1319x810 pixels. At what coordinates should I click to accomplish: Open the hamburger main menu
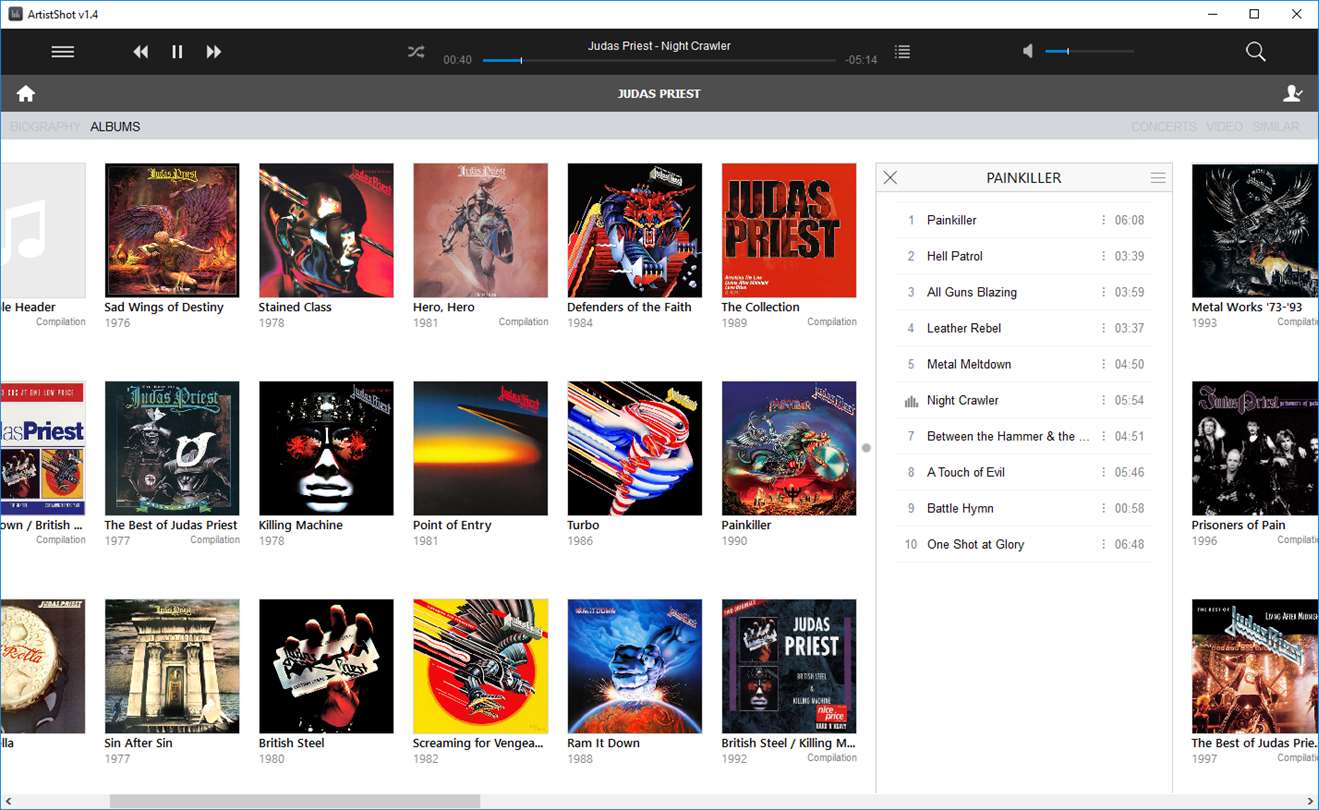click(63, 52)
